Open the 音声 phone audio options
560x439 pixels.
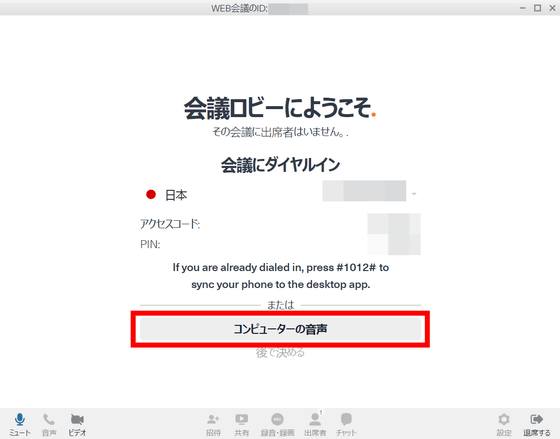point(49,425)
